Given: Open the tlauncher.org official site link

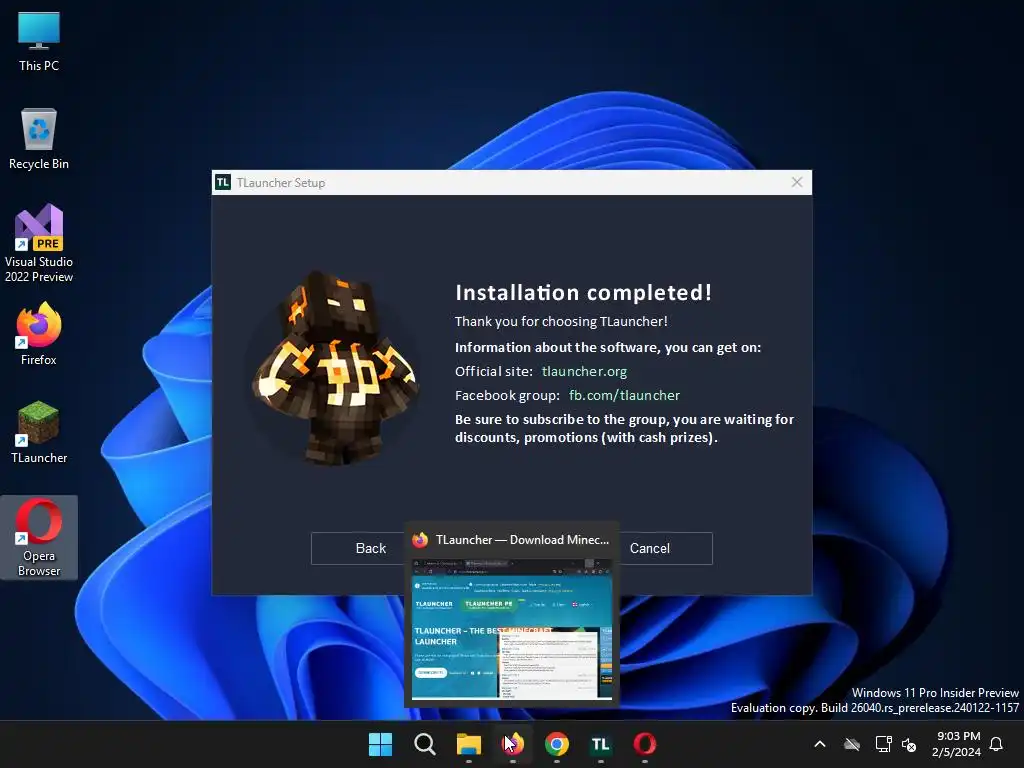Looking at the screenshot, I should tap(584, 371).
